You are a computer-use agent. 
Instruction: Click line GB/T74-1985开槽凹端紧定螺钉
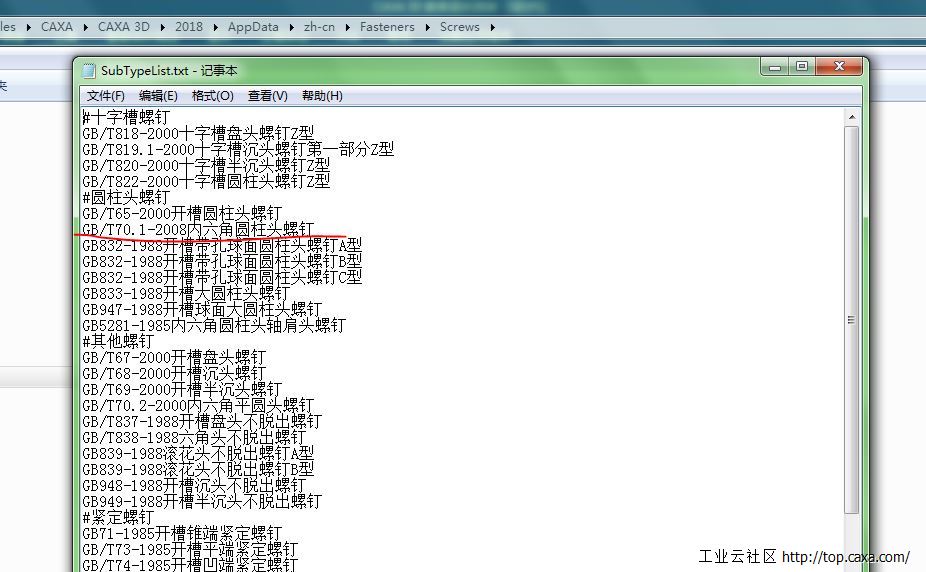tap(190, 565)
